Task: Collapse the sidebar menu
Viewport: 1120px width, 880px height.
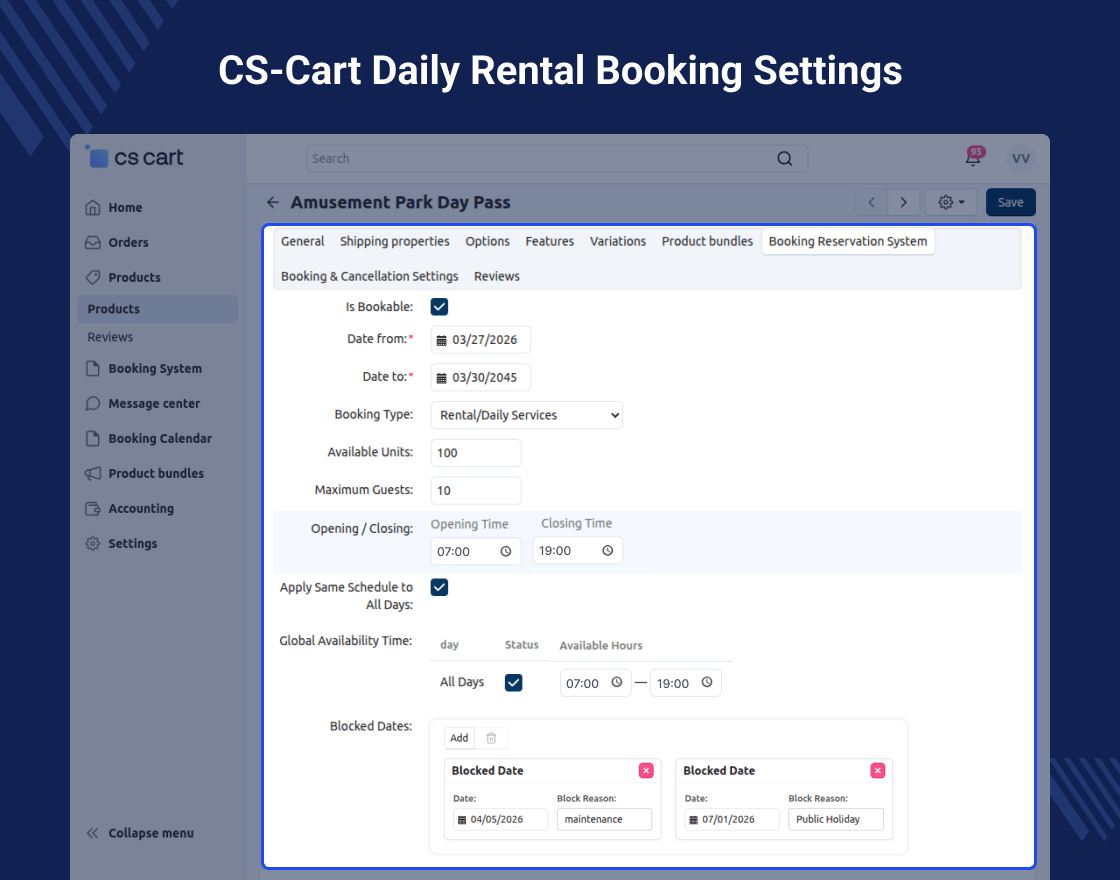Action: click(x=140, y=833)
